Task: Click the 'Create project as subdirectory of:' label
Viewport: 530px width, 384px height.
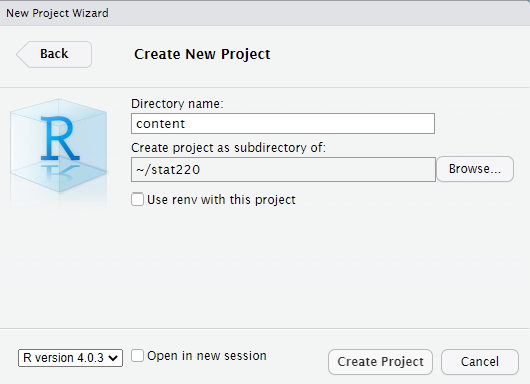Action: pyautogui.click(x=228, y=148)
